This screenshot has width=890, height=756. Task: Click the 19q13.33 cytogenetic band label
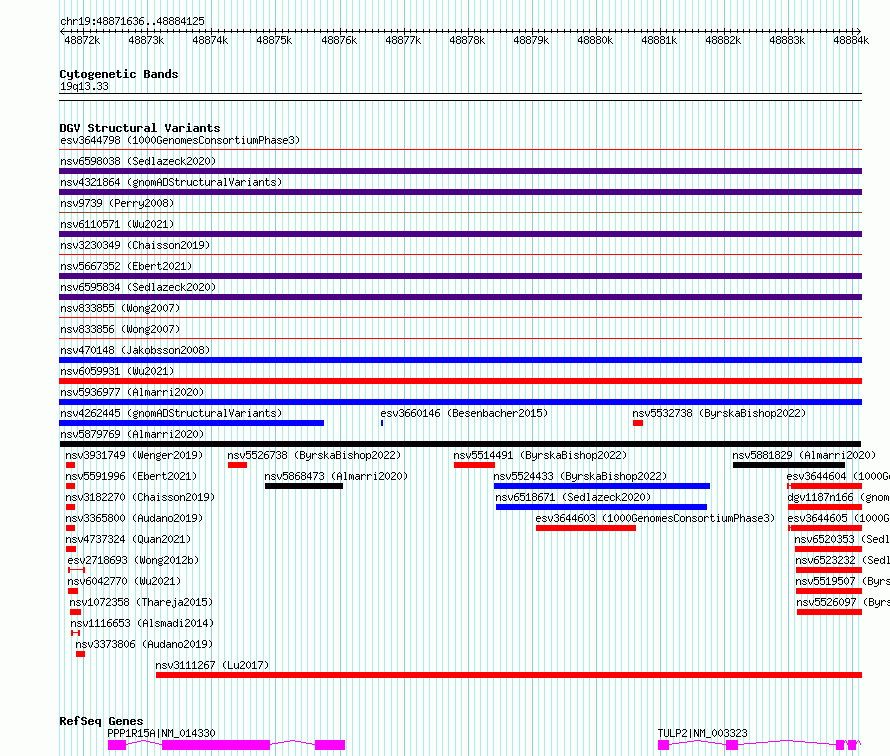click(x=84, y=86)
